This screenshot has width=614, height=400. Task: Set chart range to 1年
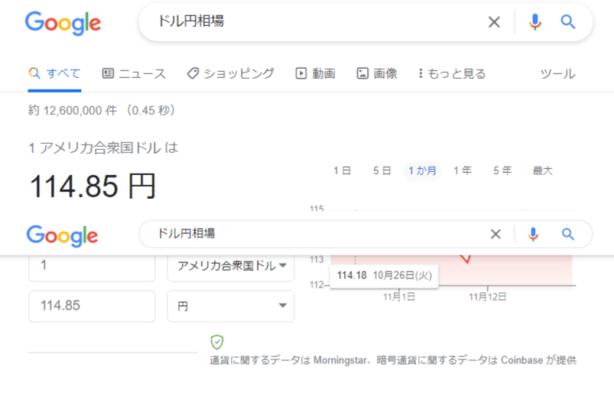462,171
